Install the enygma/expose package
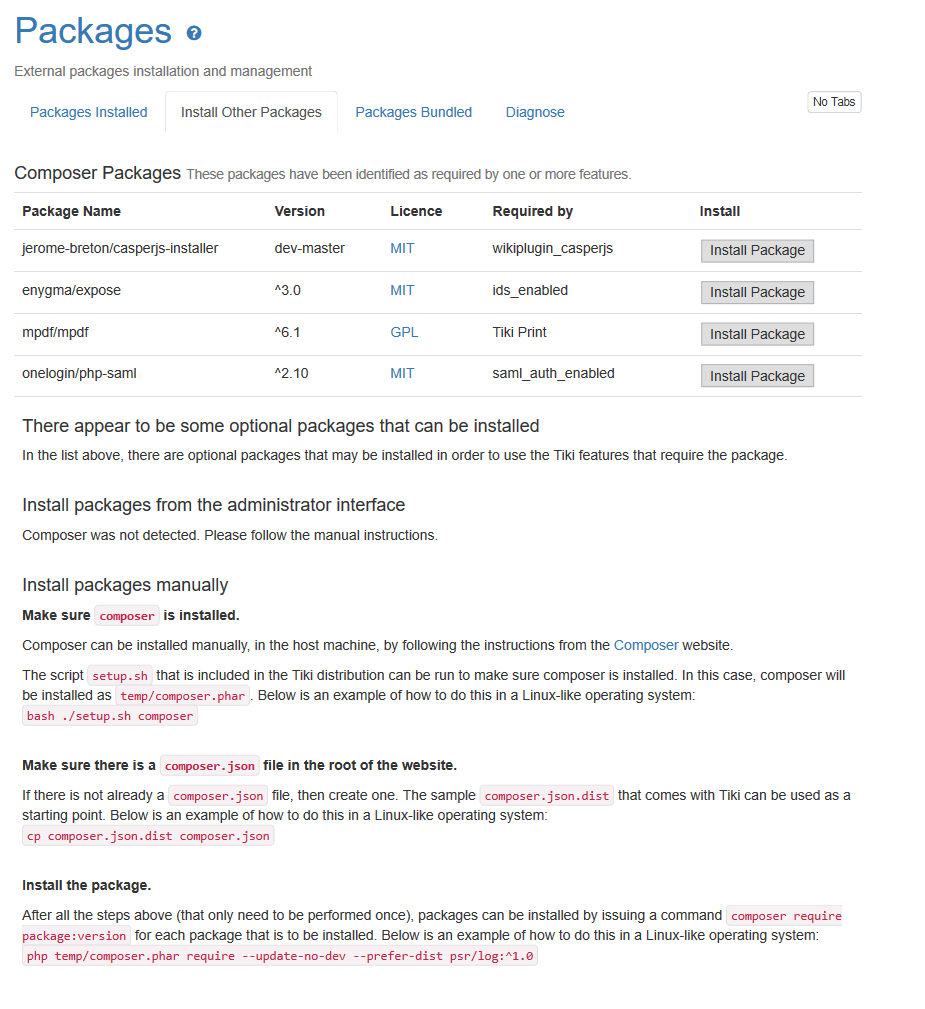 [x=757, y=292]
